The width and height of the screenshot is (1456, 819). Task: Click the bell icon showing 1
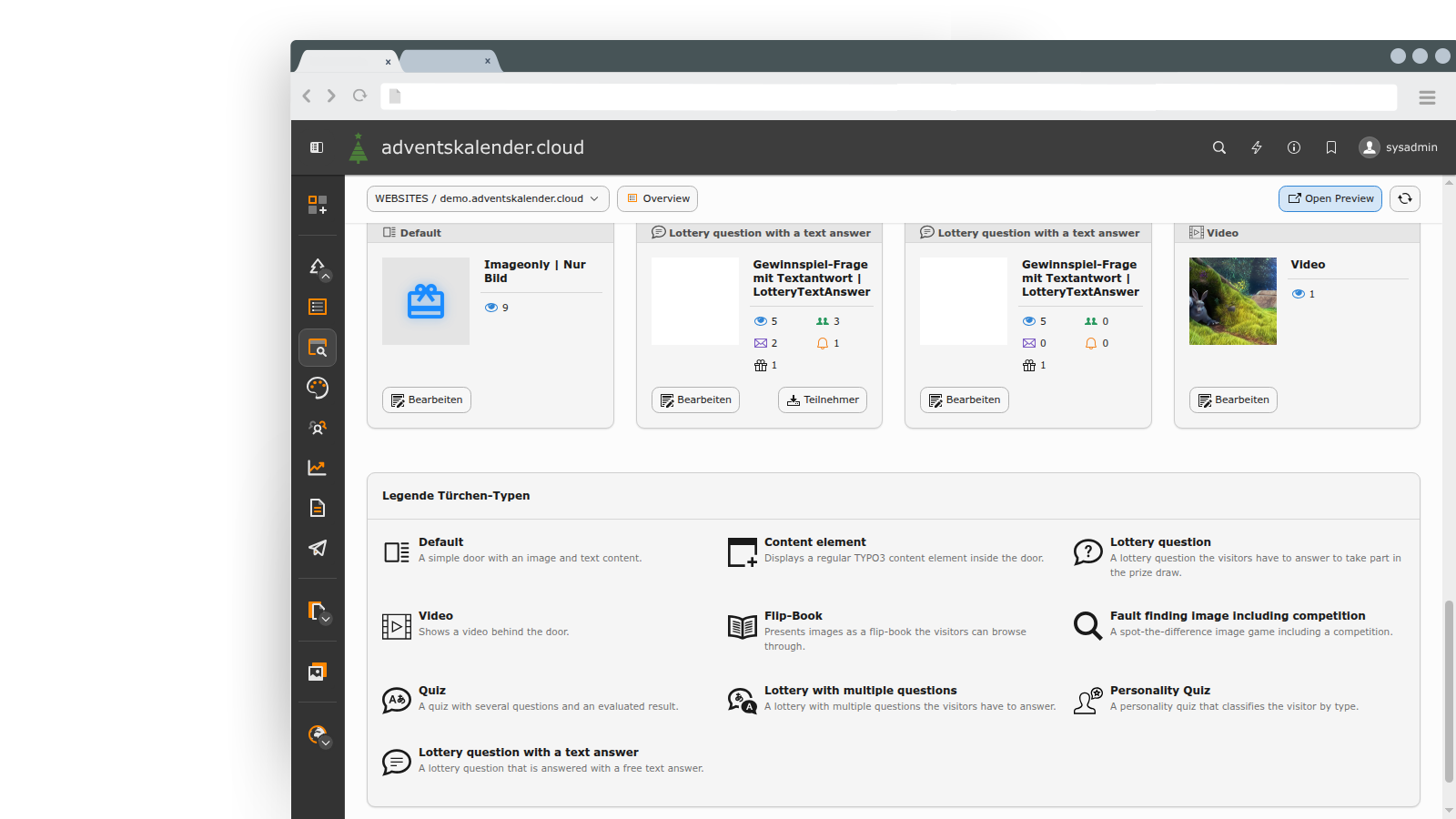823,343
